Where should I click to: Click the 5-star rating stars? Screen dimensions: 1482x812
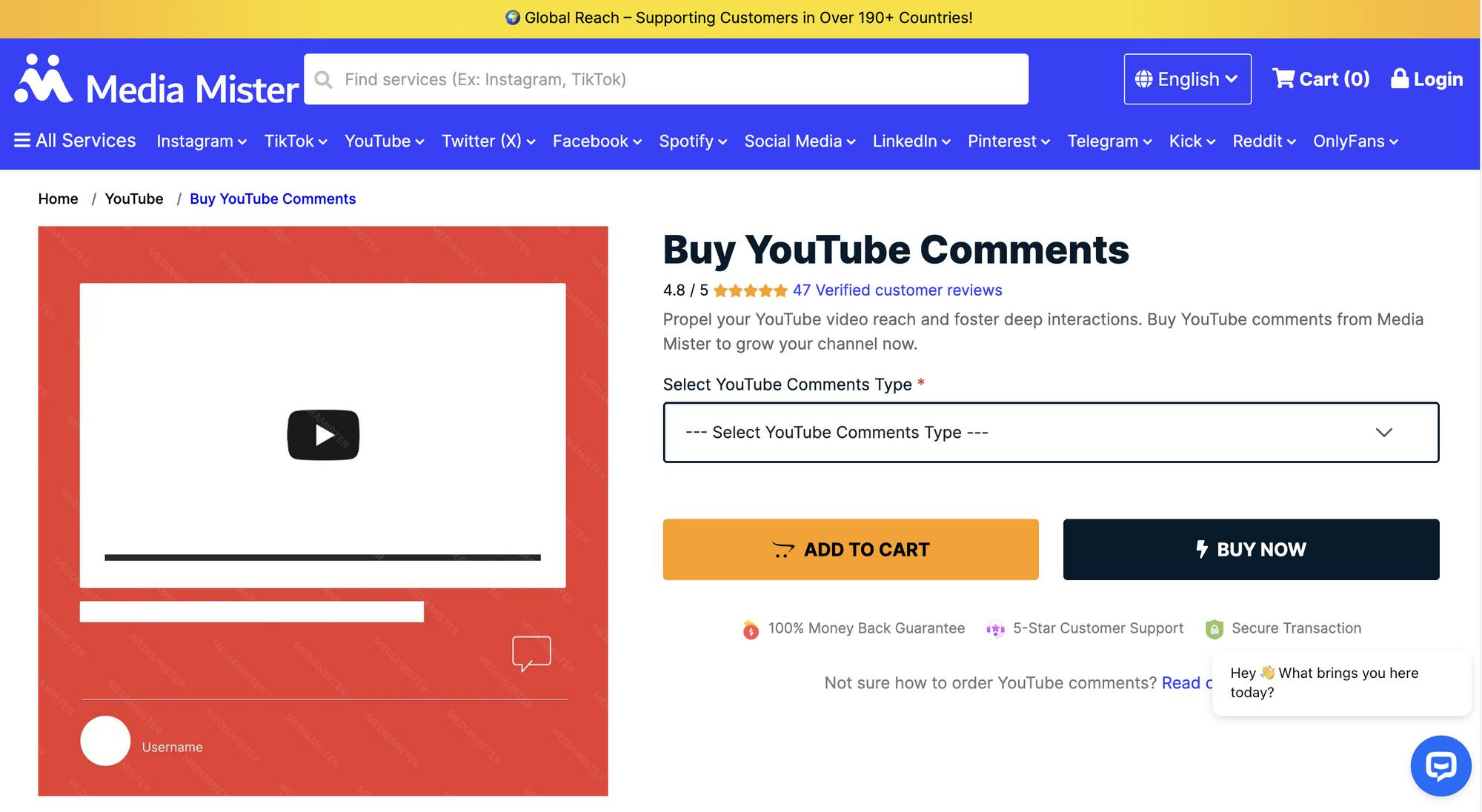(750, 290)
